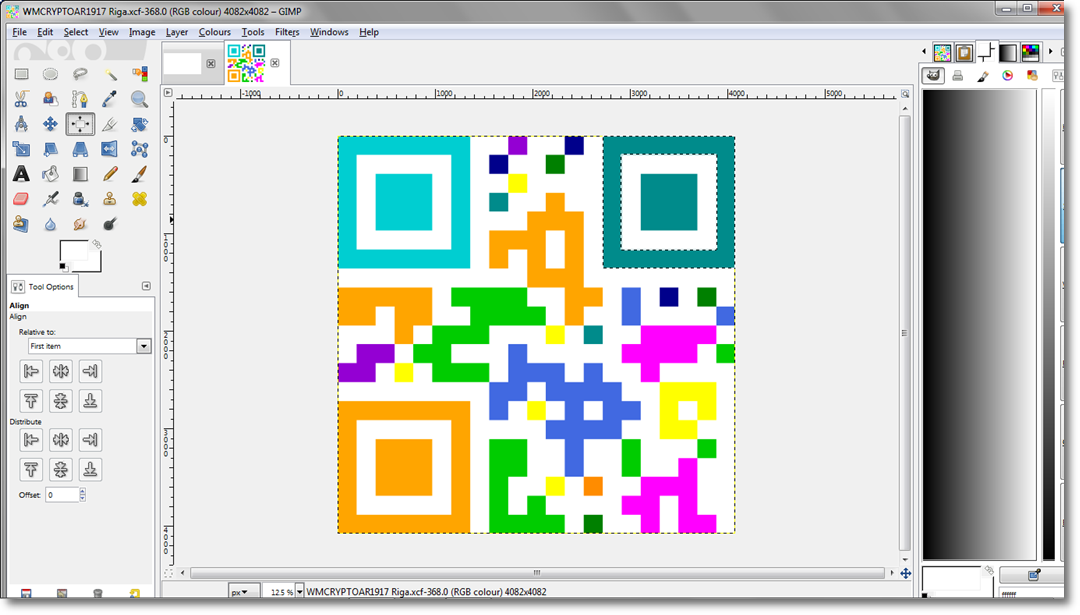Open the zoom percentage dropdown in the status bar
This screenshot has height=615, width=1080.
(299, 592)
